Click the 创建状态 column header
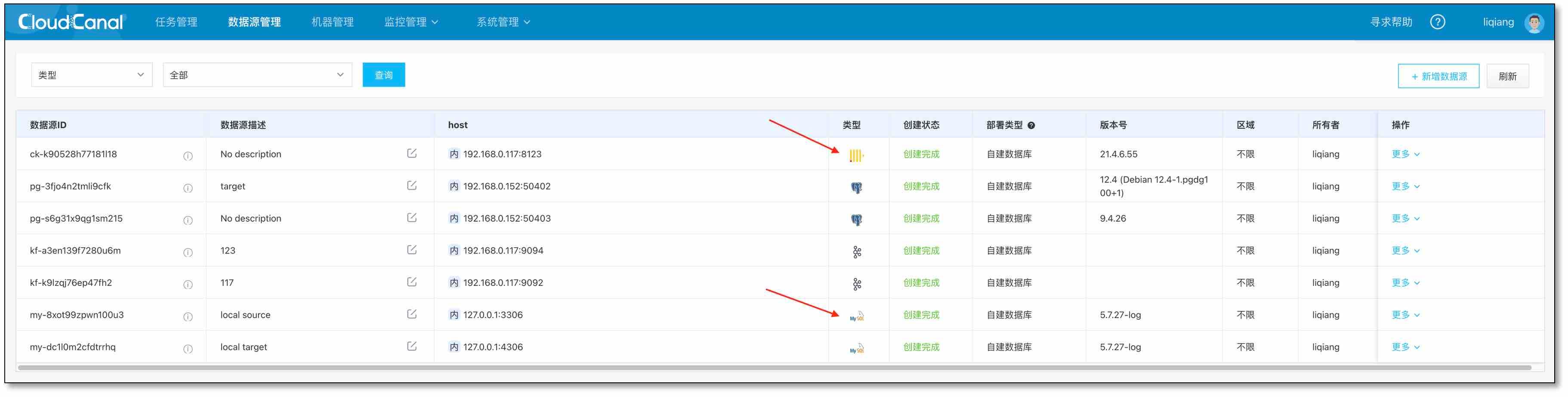This screenshot has width=1568, height=397. point(921,125)
